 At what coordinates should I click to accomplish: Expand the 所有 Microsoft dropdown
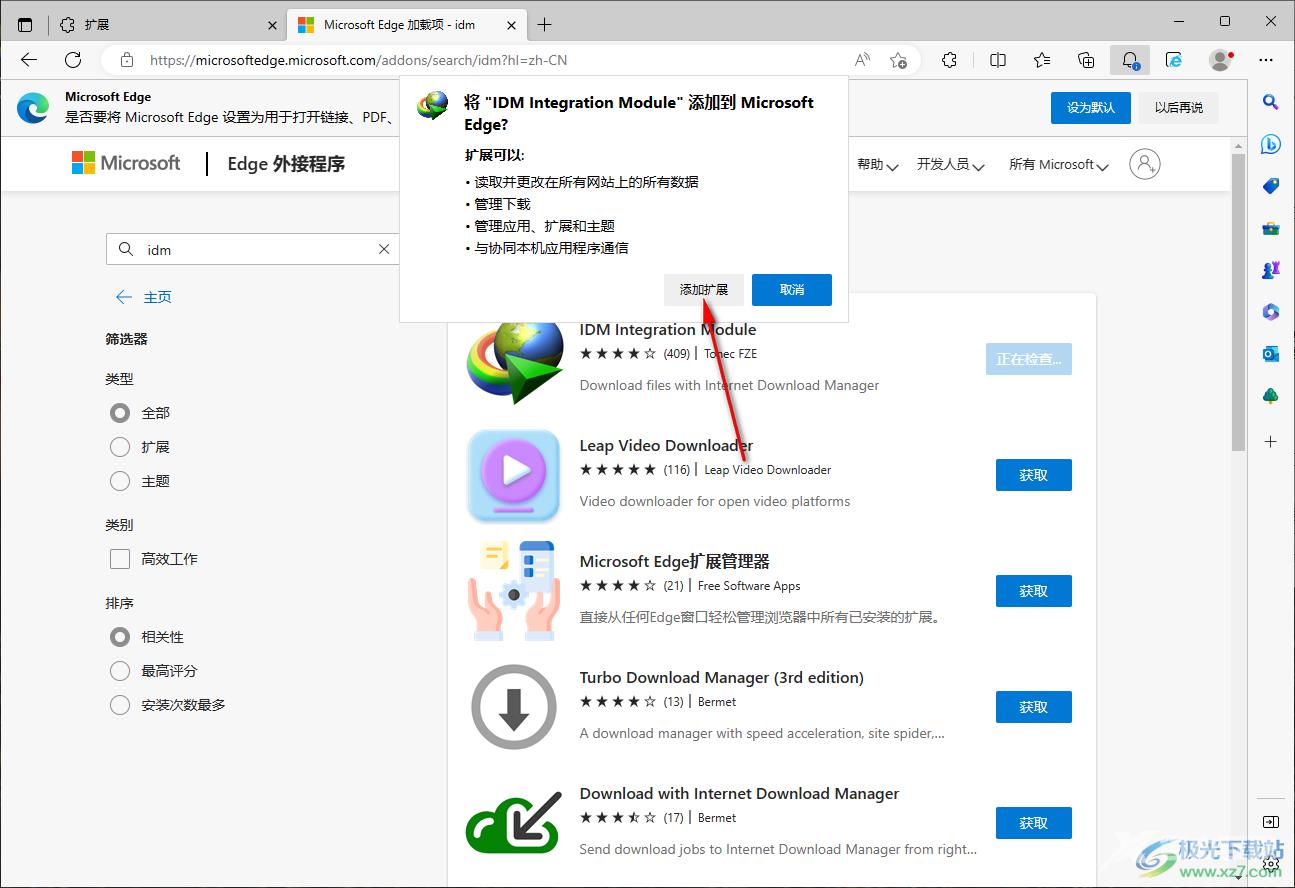click(1059, 164)
